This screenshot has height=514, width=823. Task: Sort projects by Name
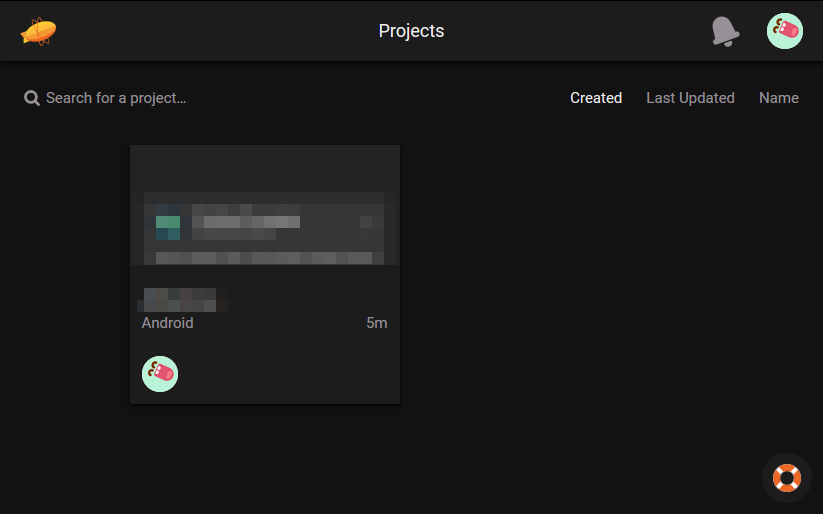(x=778, y=98)
